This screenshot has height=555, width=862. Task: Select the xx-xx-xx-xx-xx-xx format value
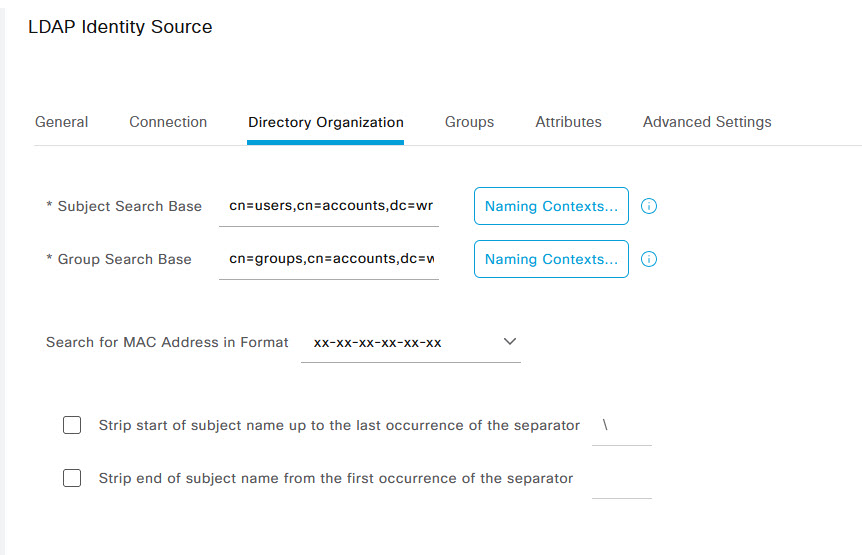coord(377,343)
